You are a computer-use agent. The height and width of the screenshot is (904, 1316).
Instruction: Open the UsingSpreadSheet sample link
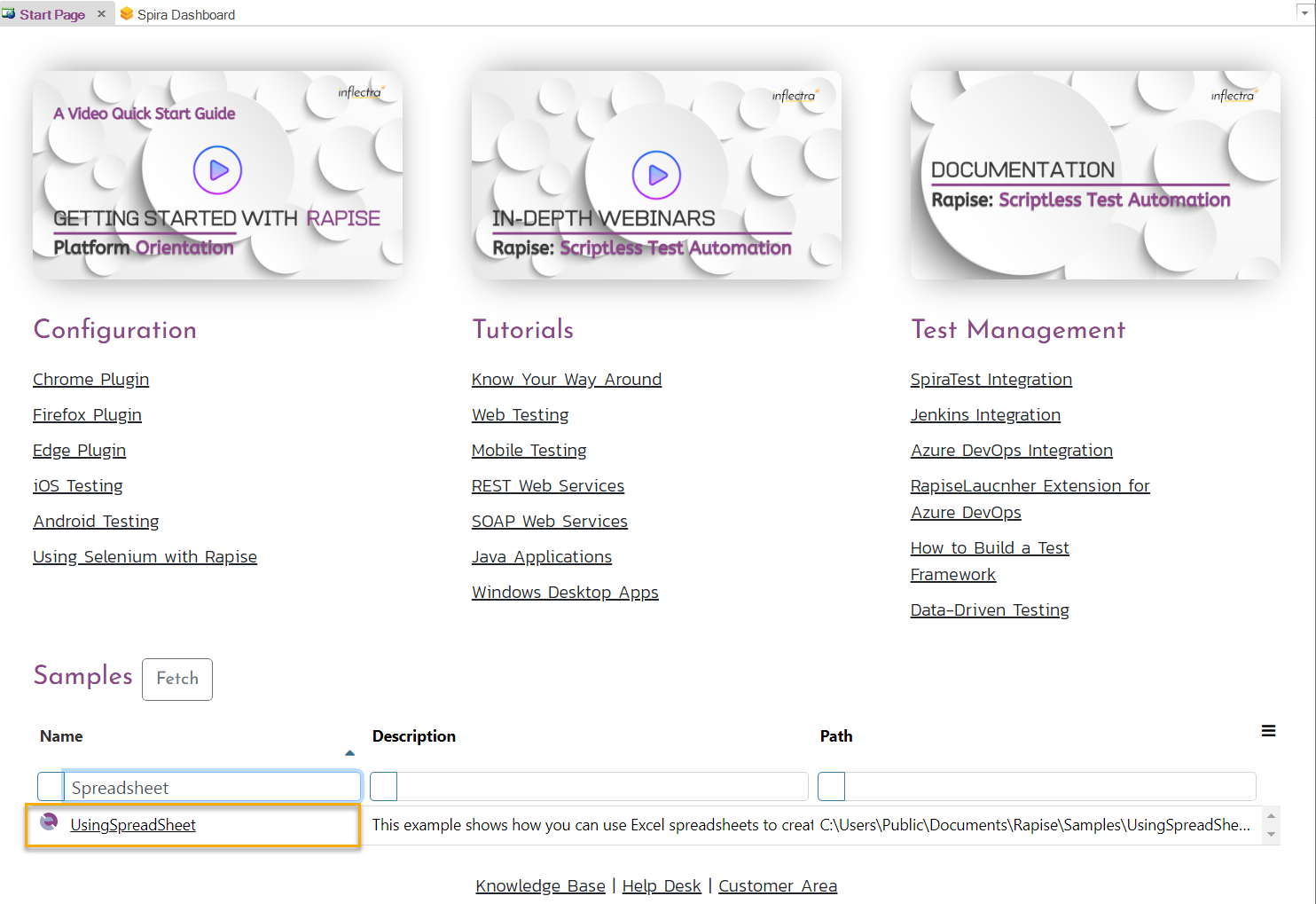(x=133, y=825)
